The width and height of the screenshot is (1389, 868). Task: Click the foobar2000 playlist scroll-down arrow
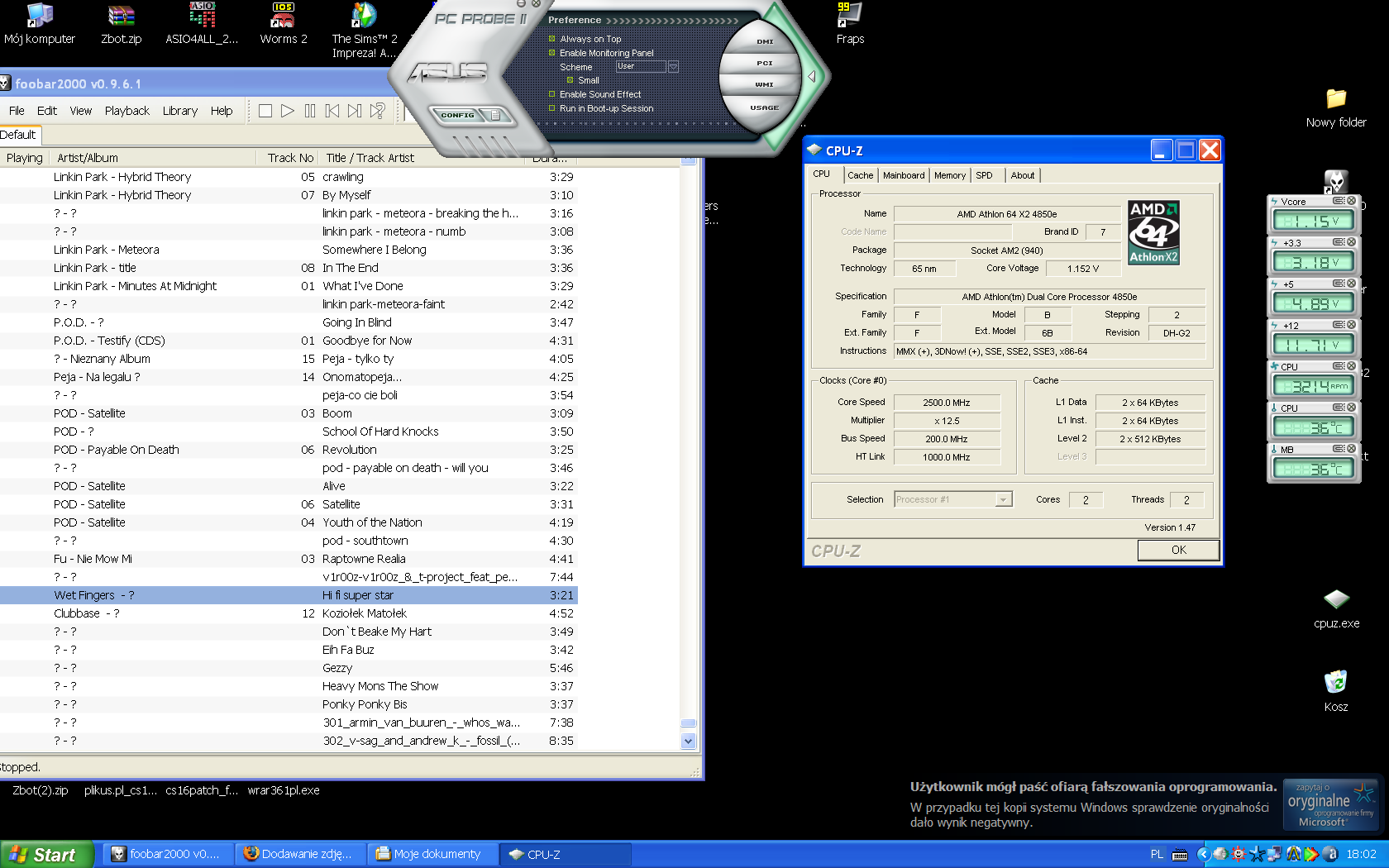(689, 742)
